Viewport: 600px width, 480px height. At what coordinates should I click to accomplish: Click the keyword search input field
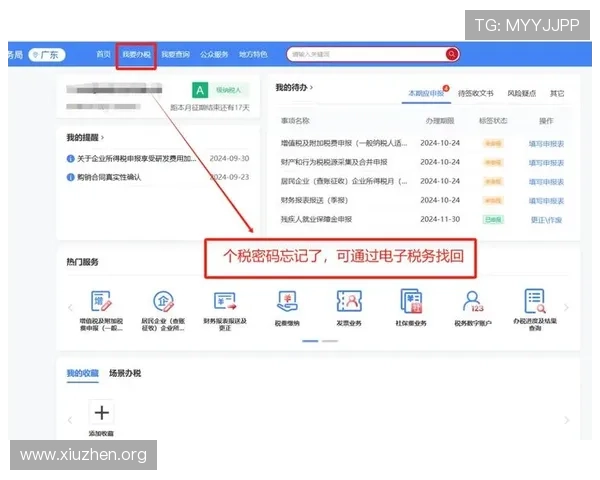tap(366, 54)
